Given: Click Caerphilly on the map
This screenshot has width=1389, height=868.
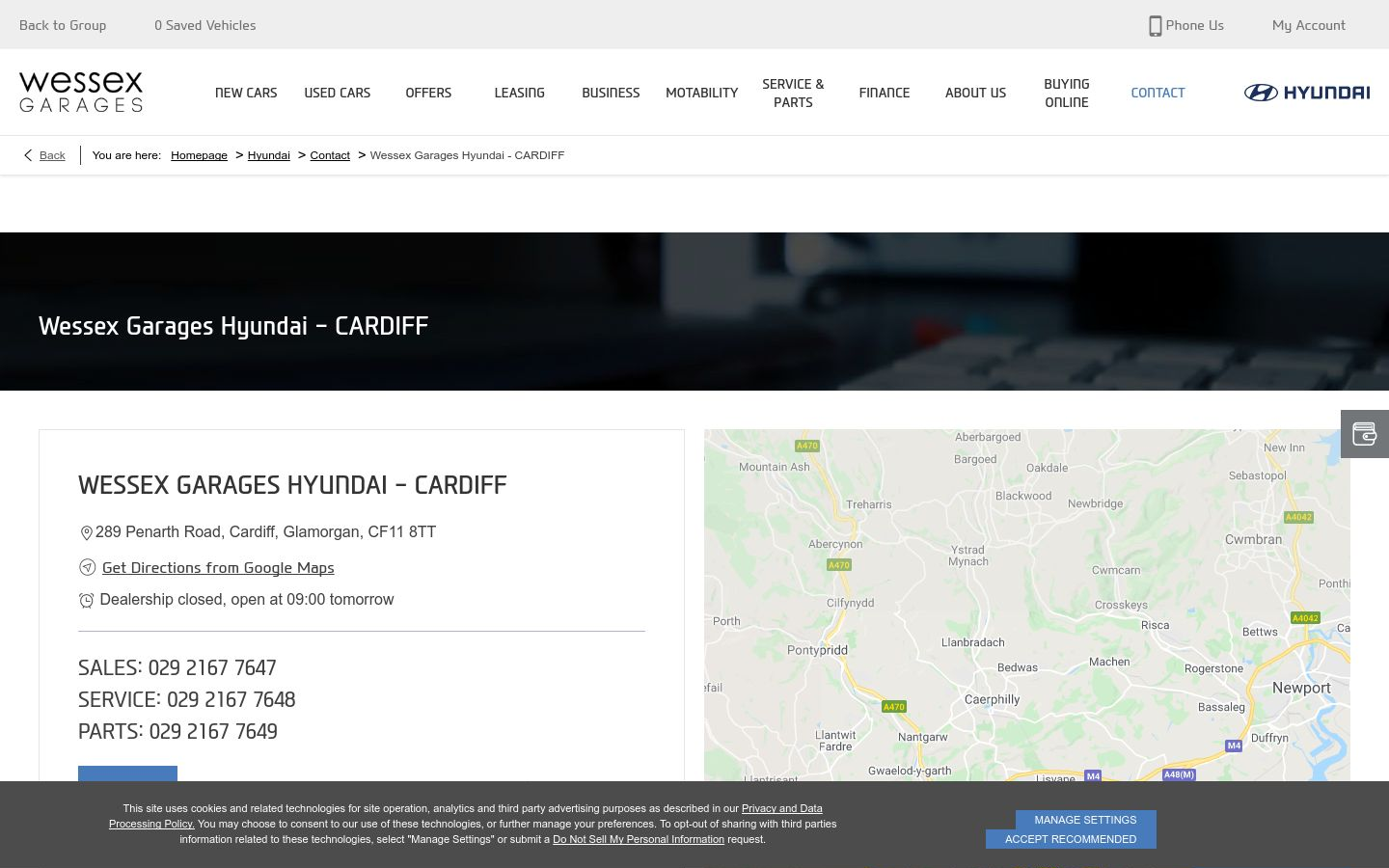Looking at the screenshot, I should click(x=992, y=699).
